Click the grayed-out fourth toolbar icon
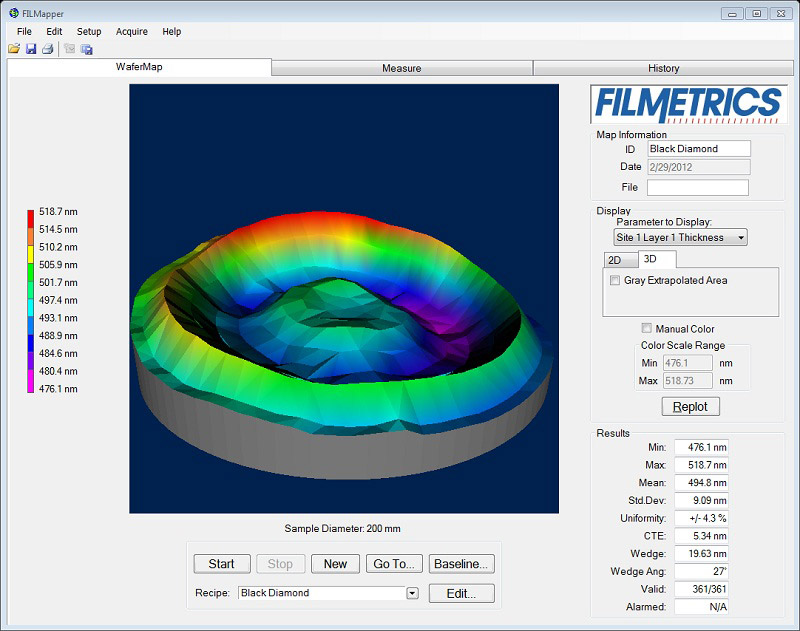 tap(70, 49)
